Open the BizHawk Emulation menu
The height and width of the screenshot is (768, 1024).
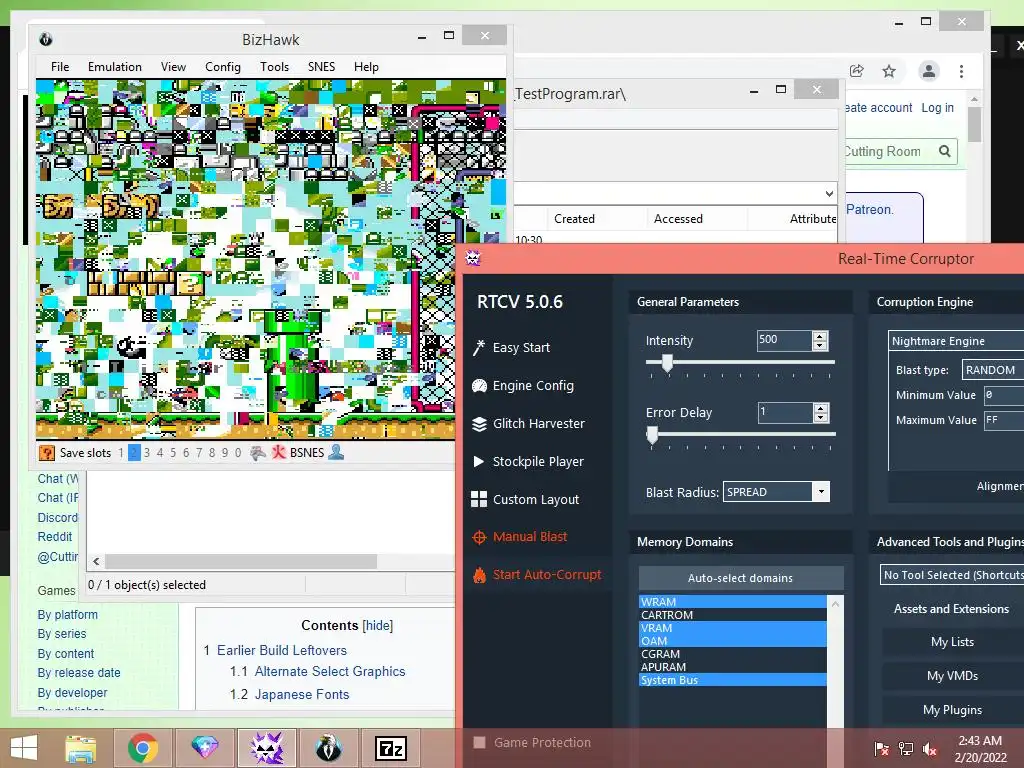pyautogui.click(x=115, y=67)
